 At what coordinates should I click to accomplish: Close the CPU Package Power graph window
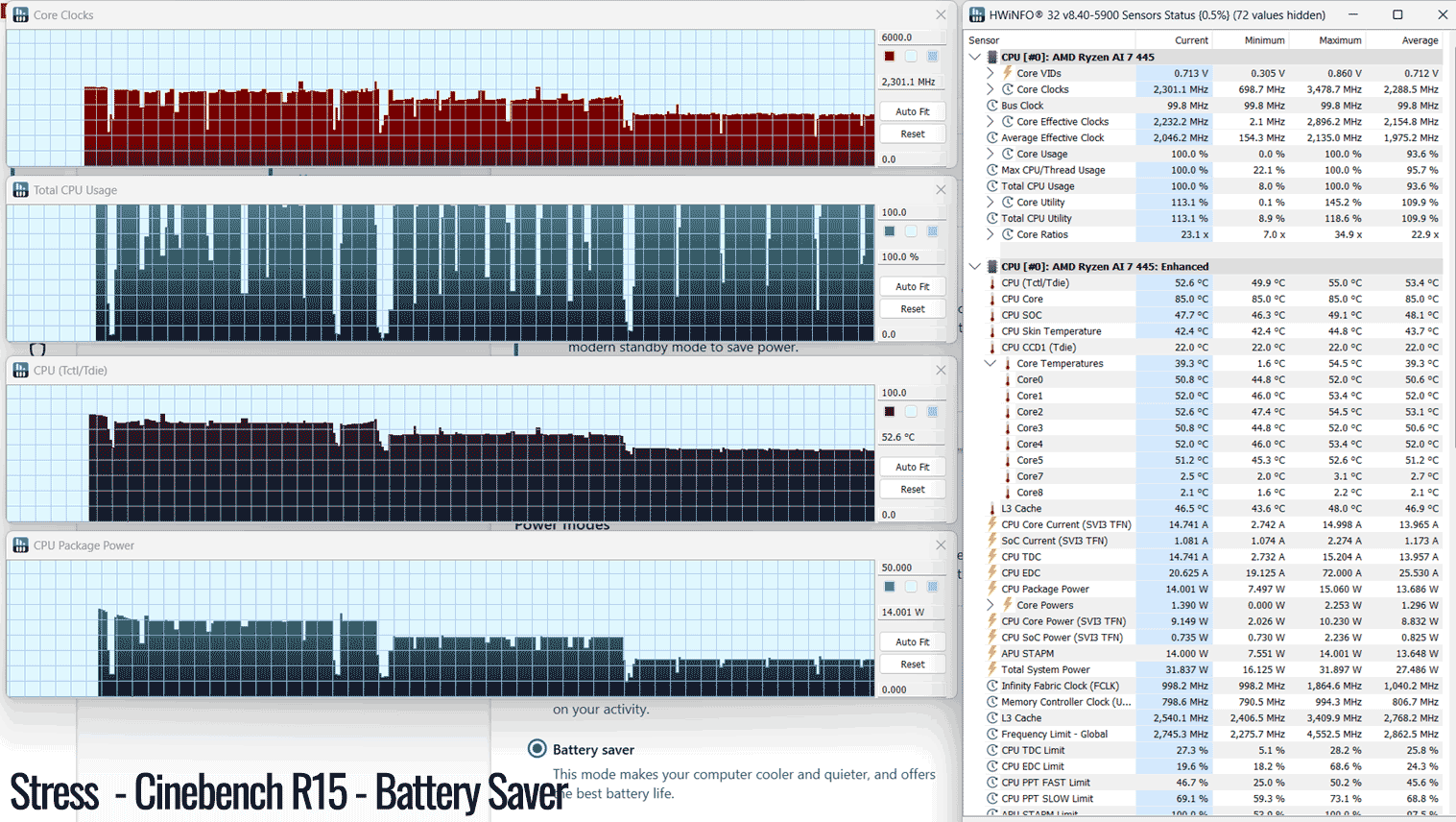941,545
